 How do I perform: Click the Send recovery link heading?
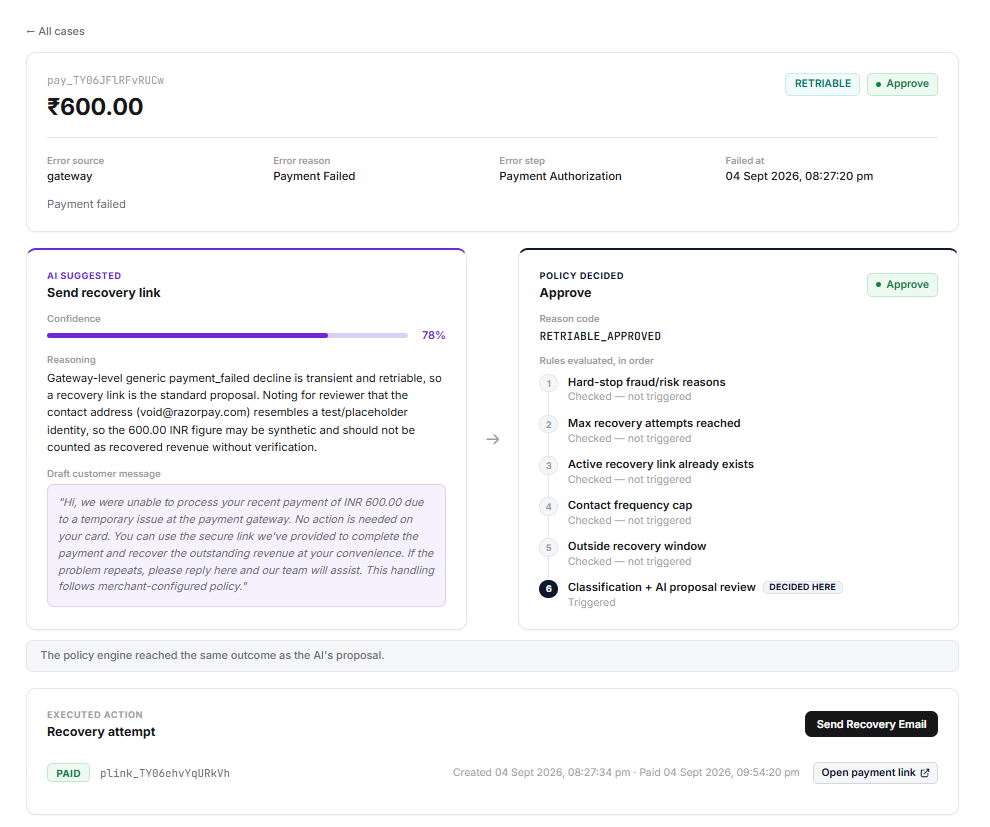click(104, 293)
